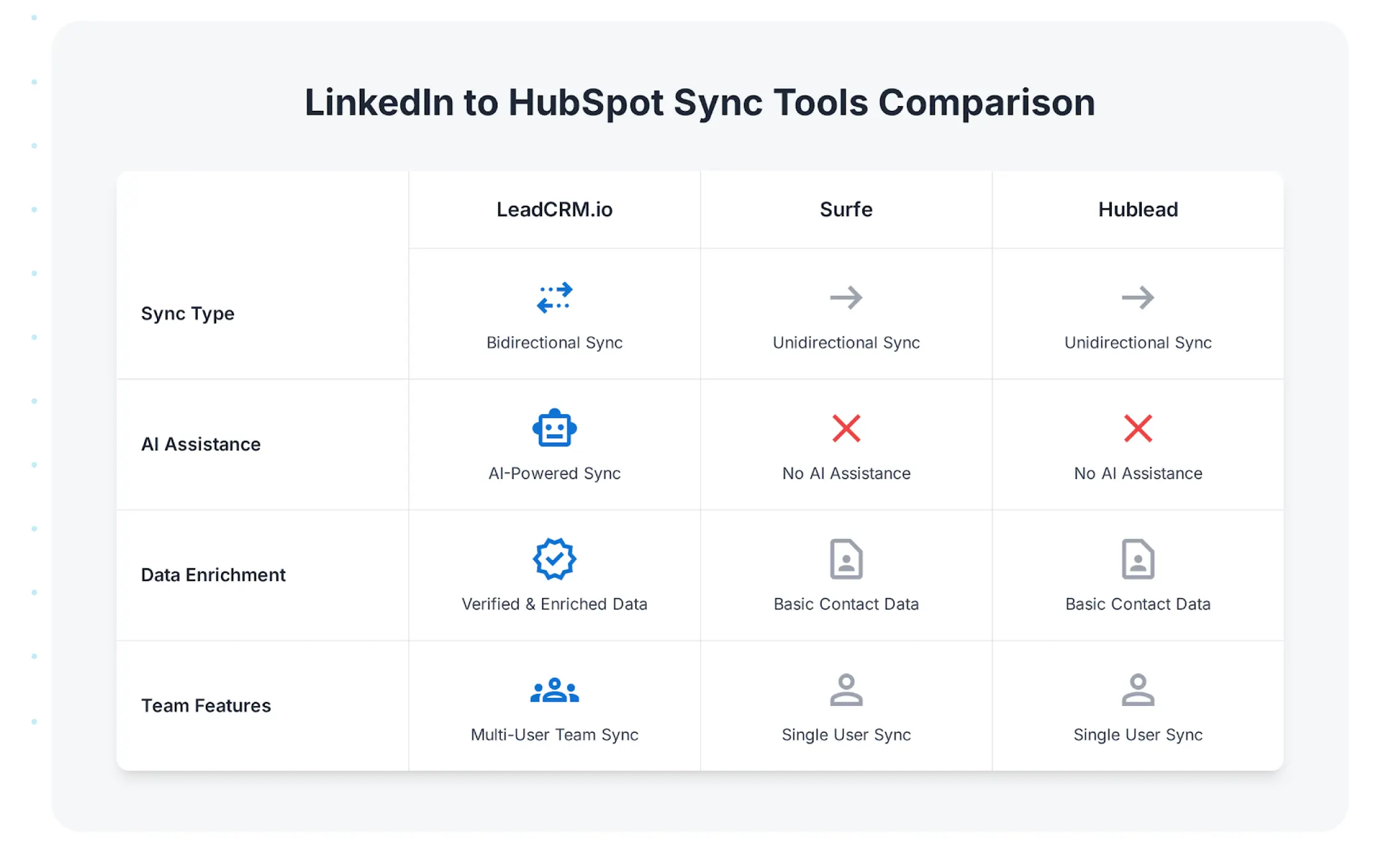Click Hublead's Basic Contact Data card icon
Screen dimensions: 1400x852
click(x=1137, y=559)
